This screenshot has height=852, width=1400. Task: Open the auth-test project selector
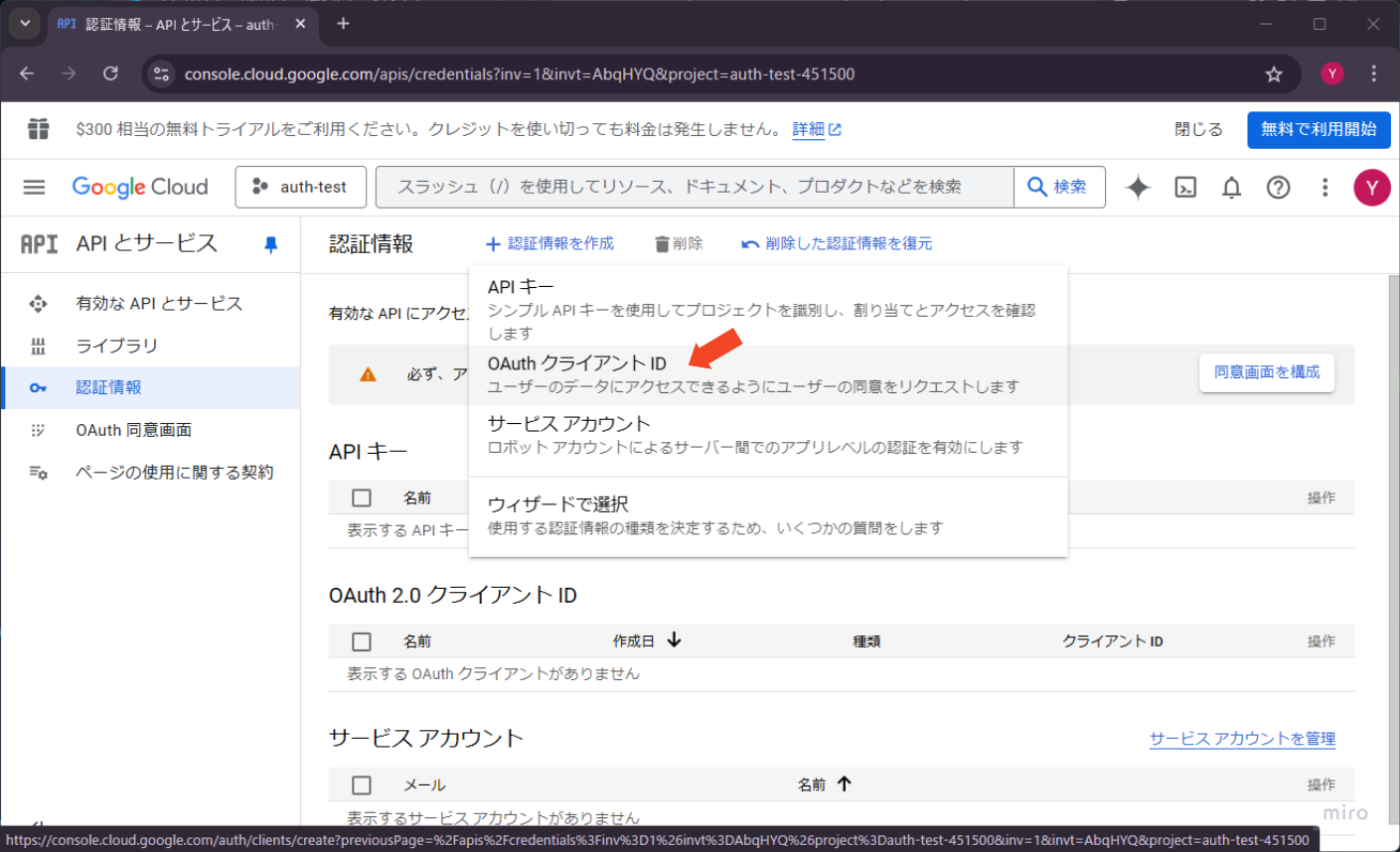click(301, 187)
